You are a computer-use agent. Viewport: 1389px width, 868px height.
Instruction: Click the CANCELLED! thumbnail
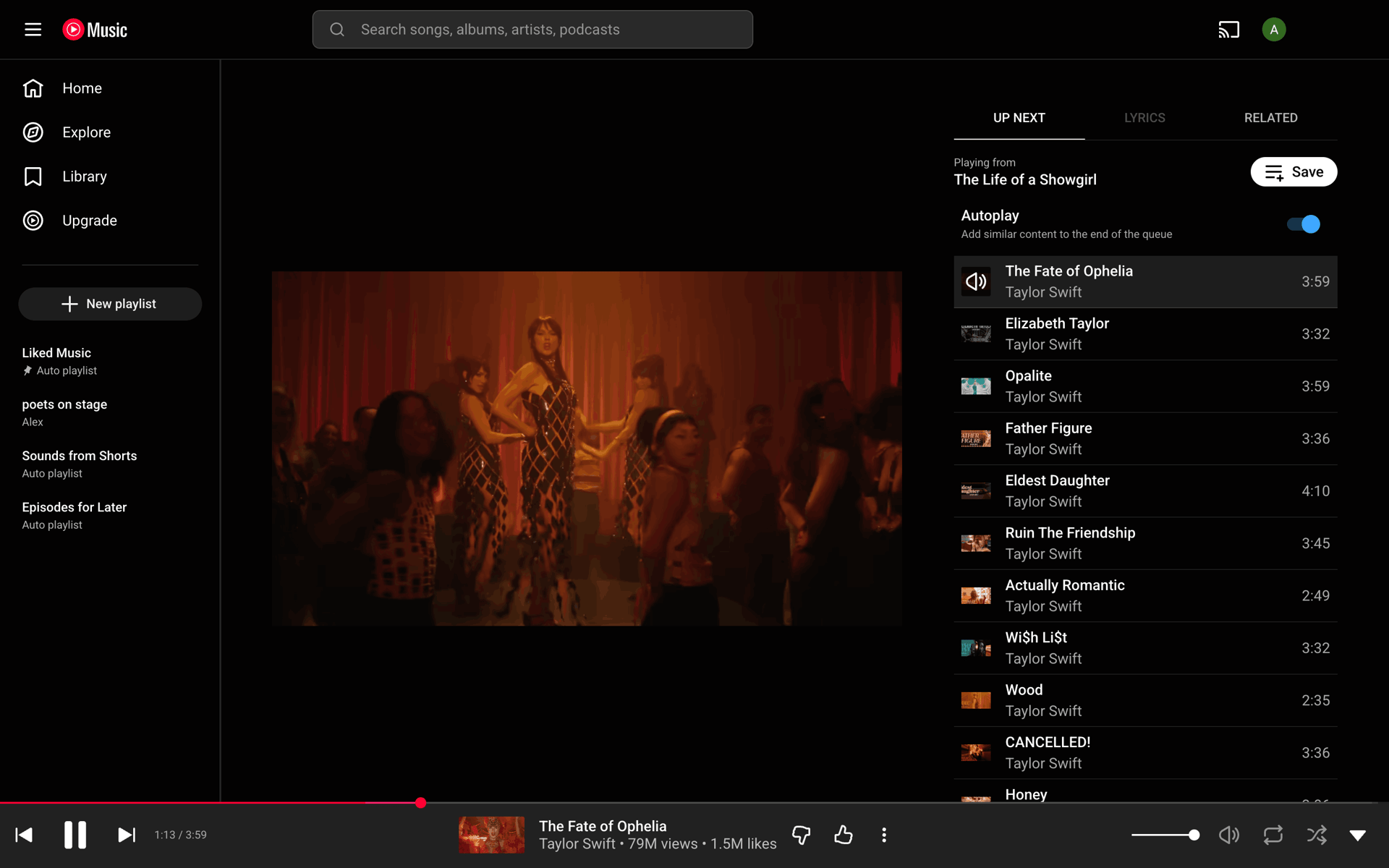[976, 753]
